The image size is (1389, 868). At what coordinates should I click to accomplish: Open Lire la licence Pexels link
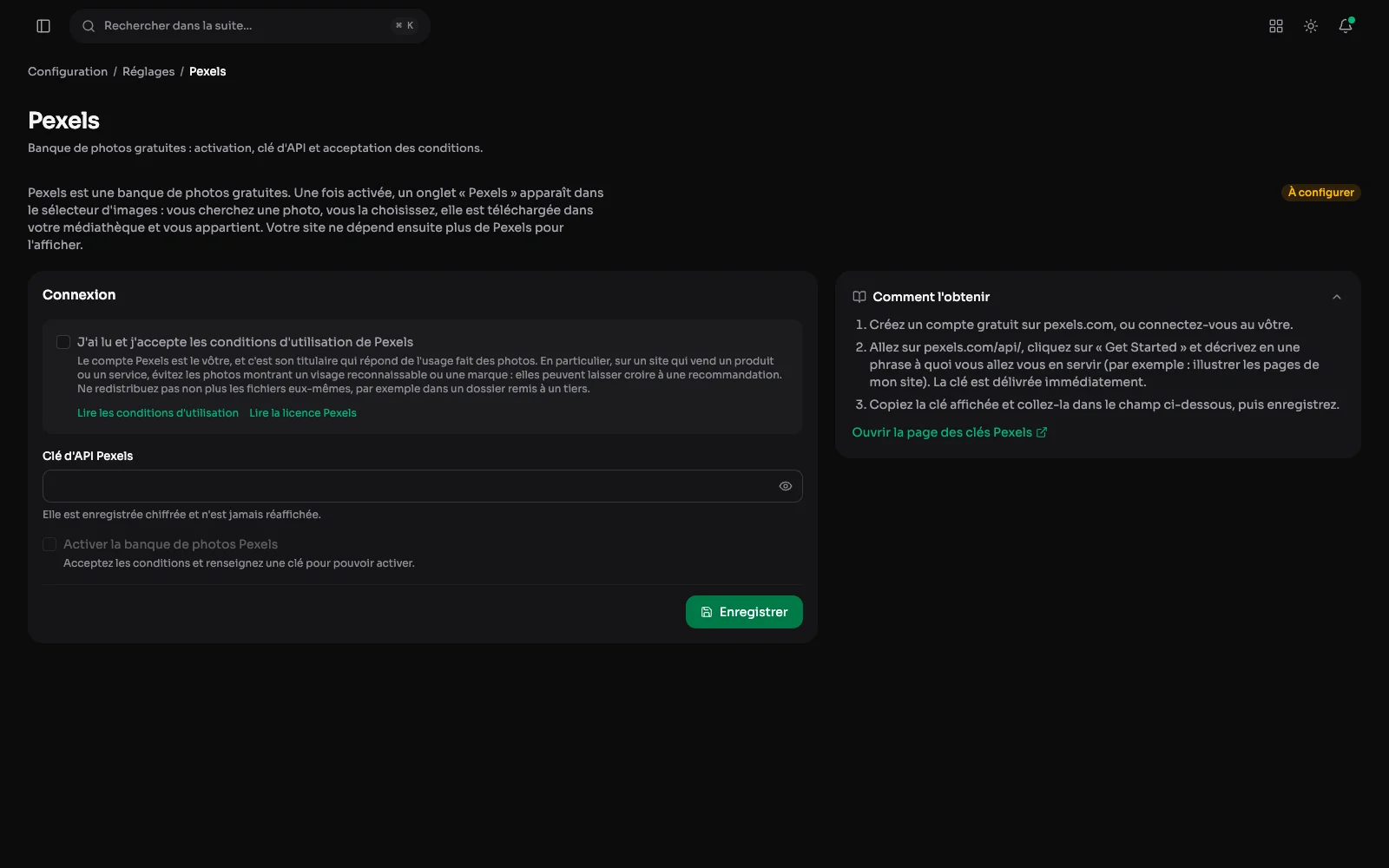point(303,413)
